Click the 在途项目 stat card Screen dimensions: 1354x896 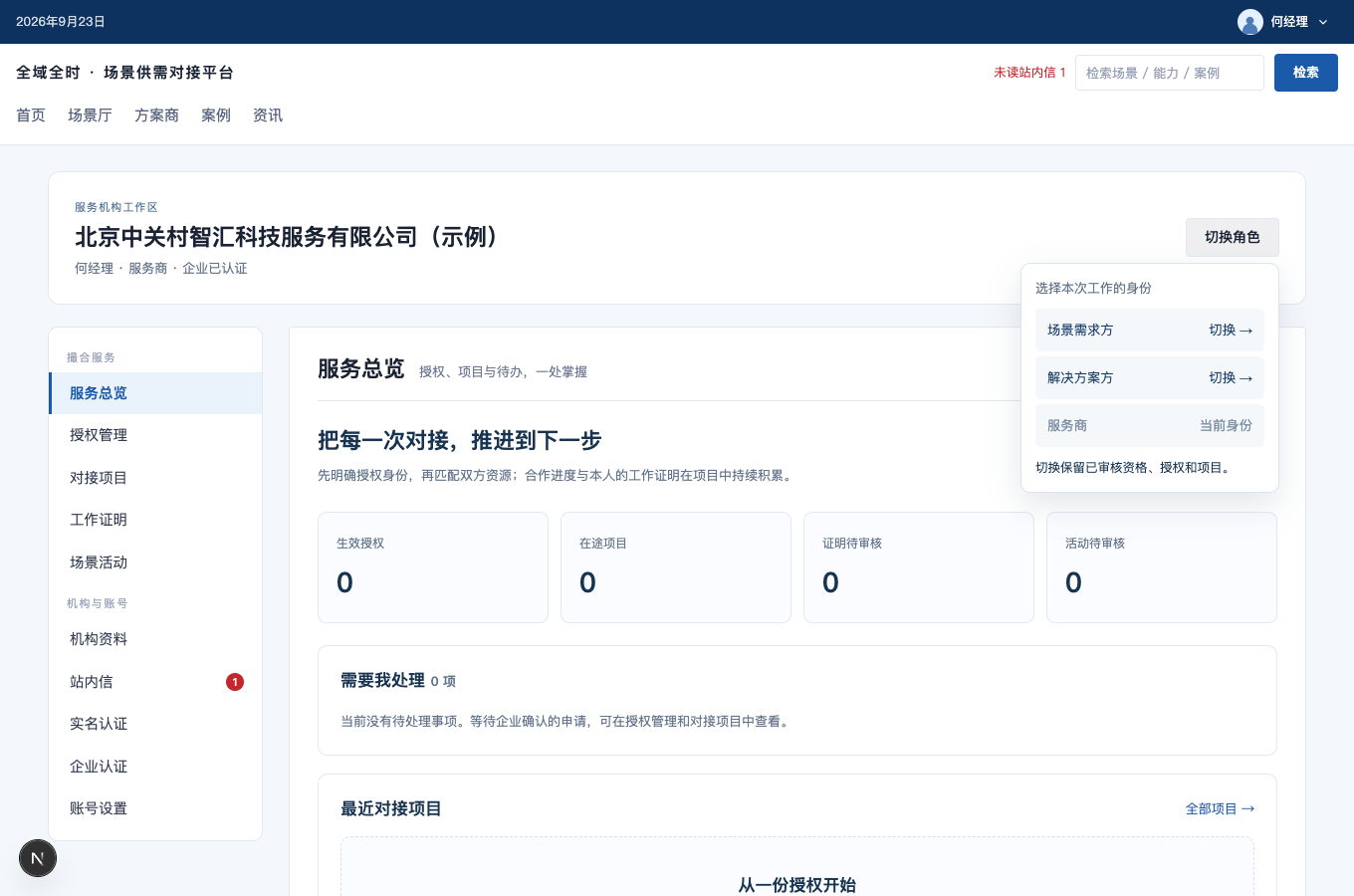click(x=676, y=567)
